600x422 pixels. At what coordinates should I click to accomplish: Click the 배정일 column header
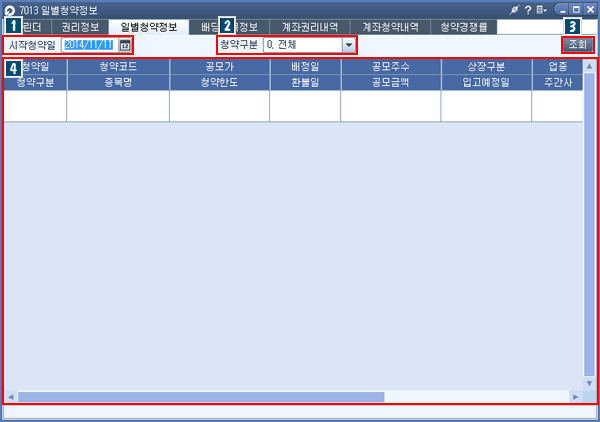pos(305,67)
